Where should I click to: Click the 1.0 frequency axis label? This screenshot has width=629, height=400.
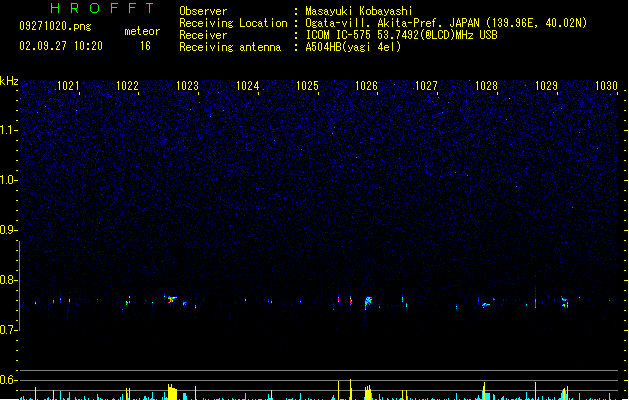(9, 180)
